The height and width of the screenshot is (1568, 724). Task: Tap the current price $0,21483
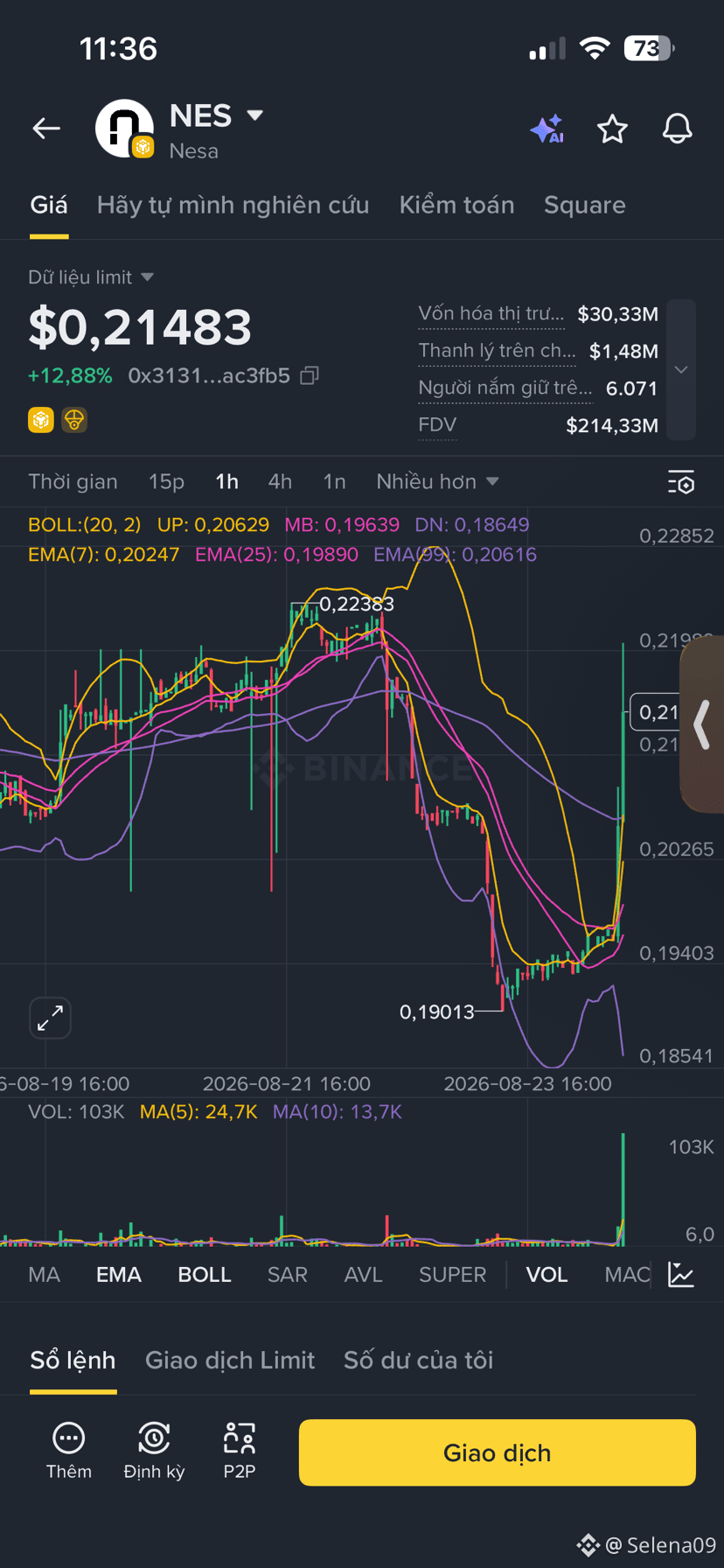(x=140, y=327)
